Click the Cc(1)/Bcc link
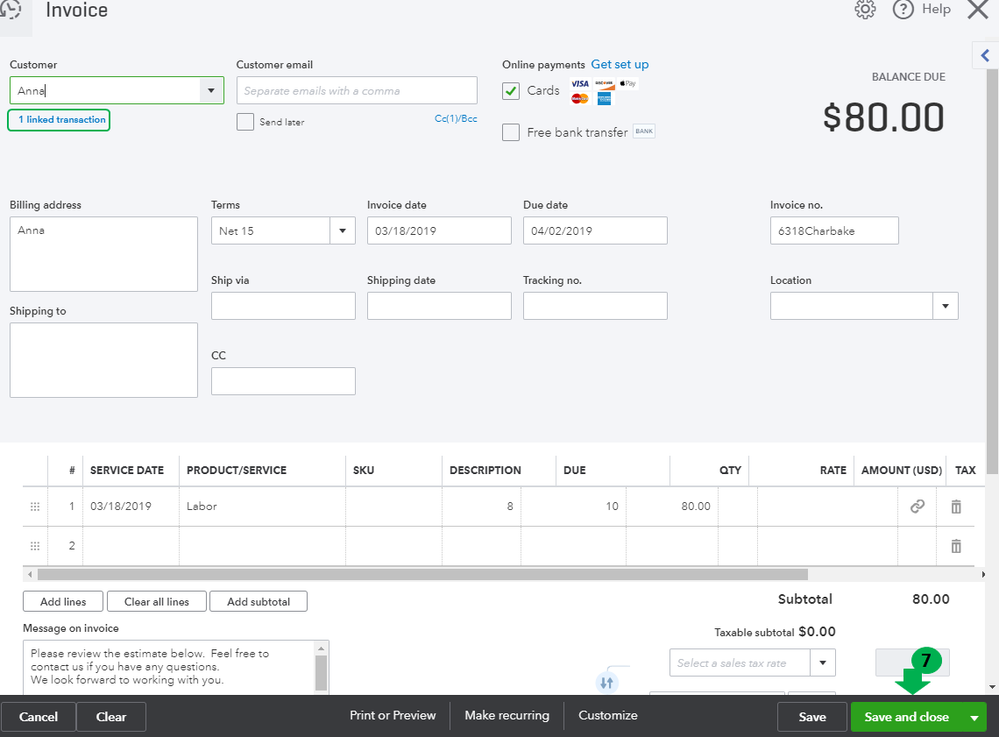 tap(456, 118)
